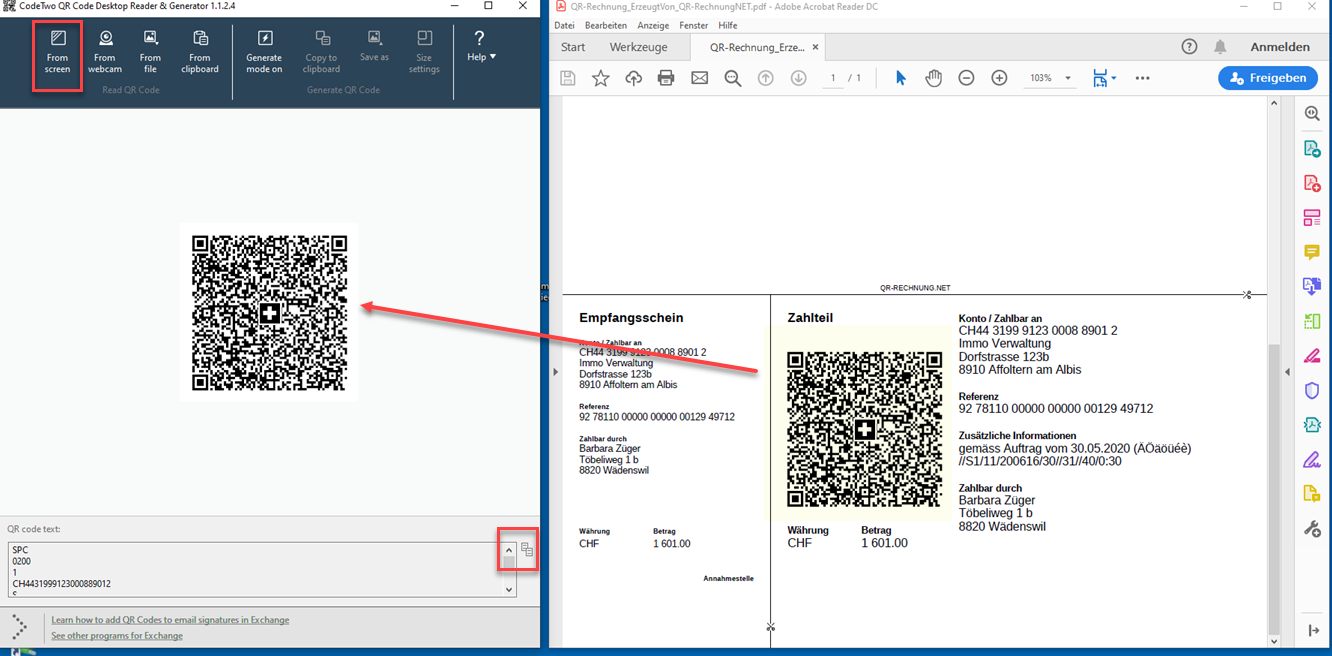Select From webcam QR reading option
Viewport: 1332px width, 656px height.
click(105, 52)
